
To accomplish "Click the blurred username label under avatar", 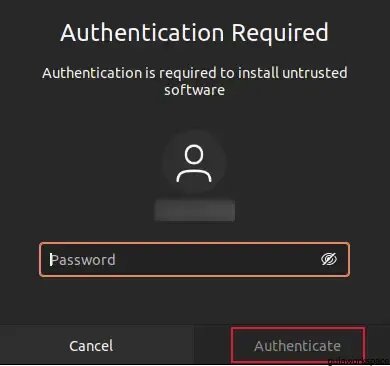I will [x=195, y=210].
